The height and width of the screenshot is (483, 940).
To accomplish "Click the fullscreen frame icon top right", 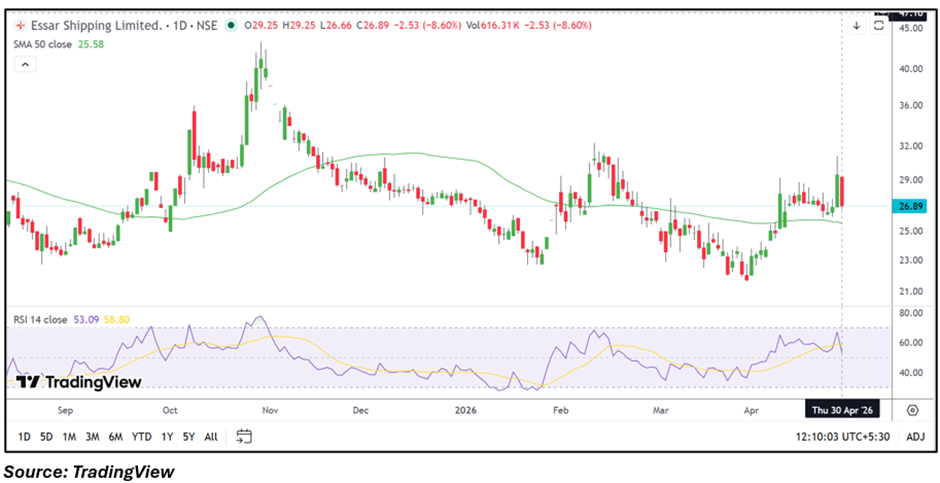I will [x=880, y=25].
